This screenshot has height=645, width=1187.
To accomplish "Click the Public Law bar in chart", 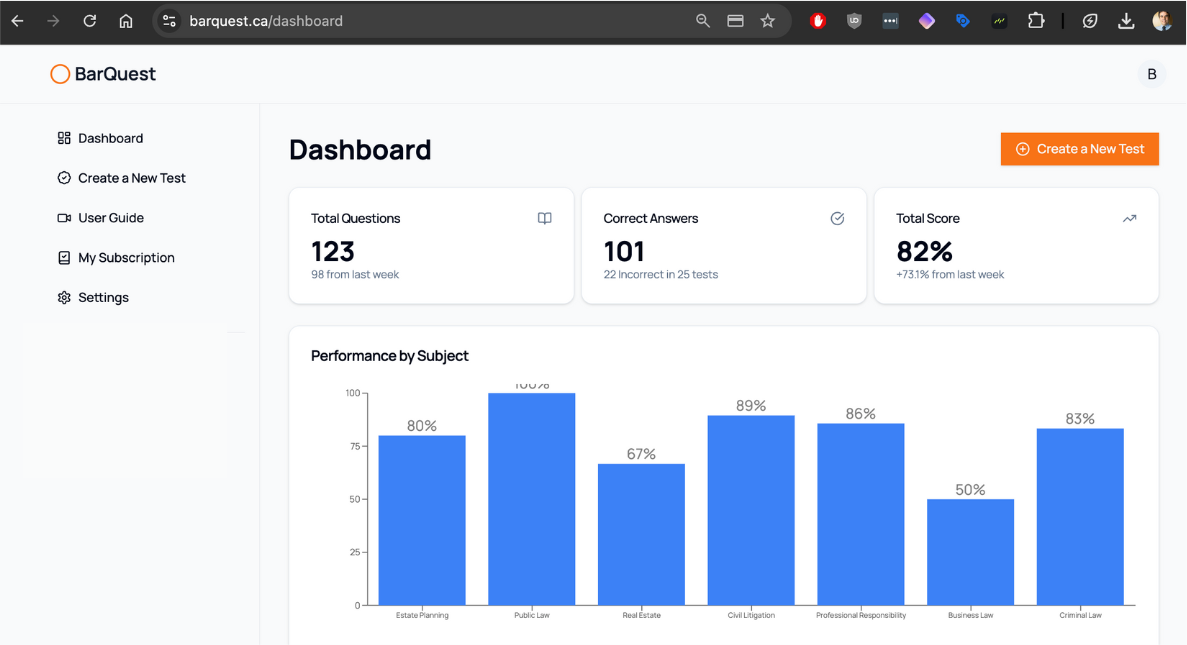I will coord(531,499).
